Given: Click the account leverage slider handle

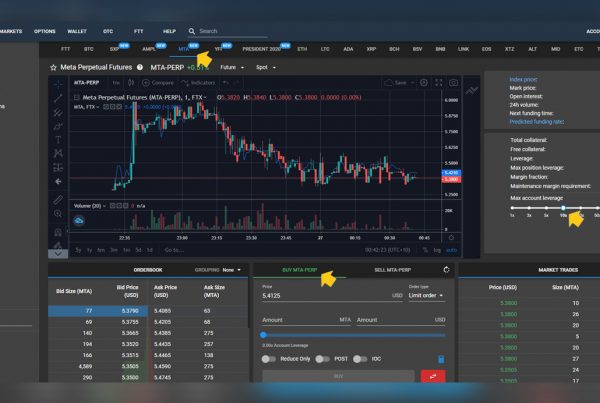Looking at the screenshot, I should [563, 208].
